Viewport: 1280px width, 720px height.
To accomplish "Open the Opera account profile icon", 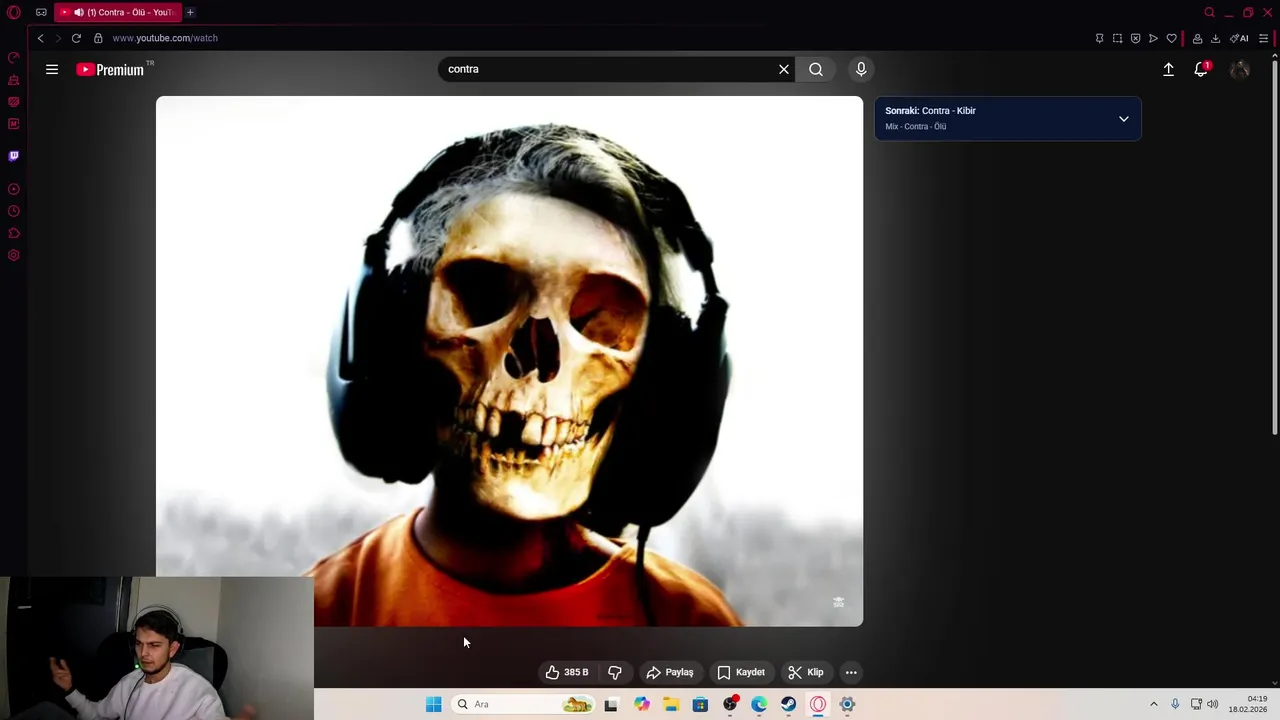I will click(1197, 38).
